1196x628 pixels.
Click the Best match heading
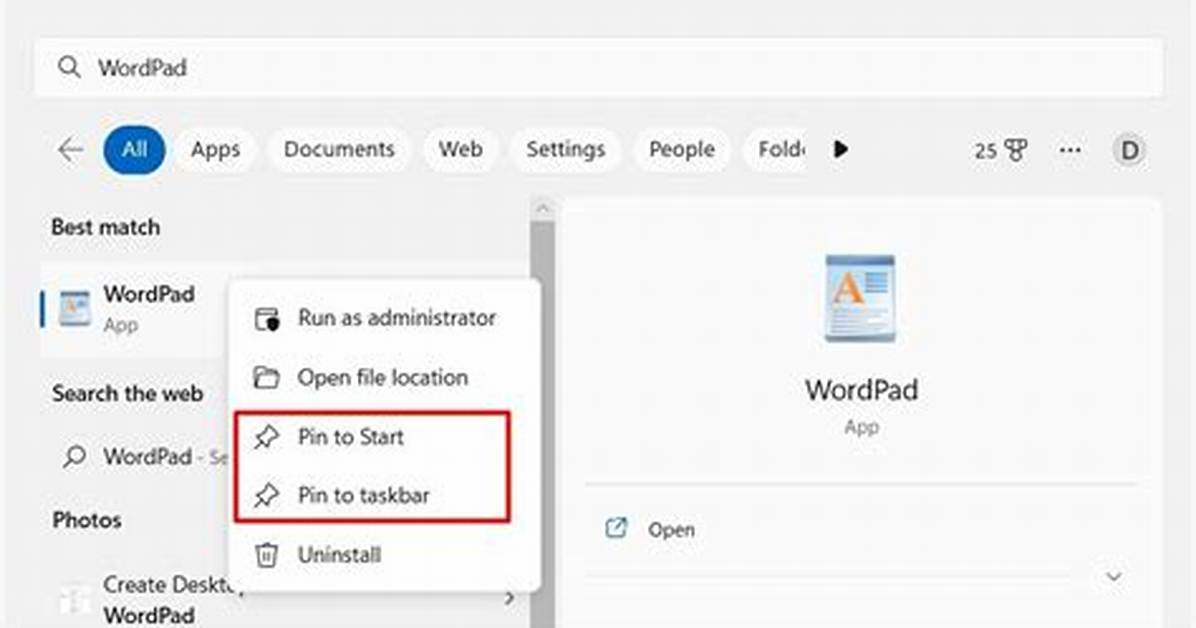(x=105, y=227)
